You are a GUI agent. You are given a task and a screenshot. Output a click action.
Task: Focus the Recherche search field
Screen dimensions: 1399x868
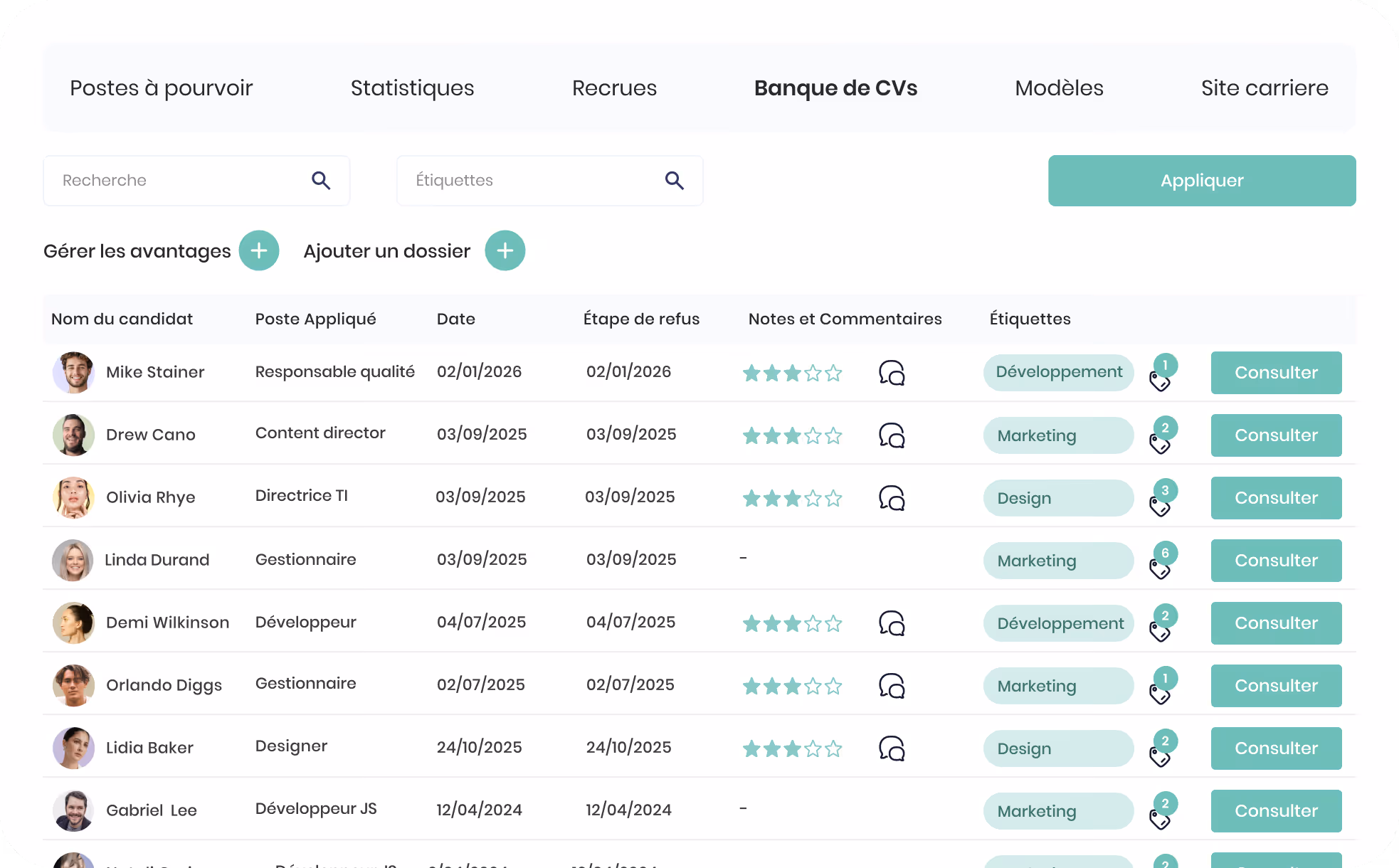click(196, 181)
